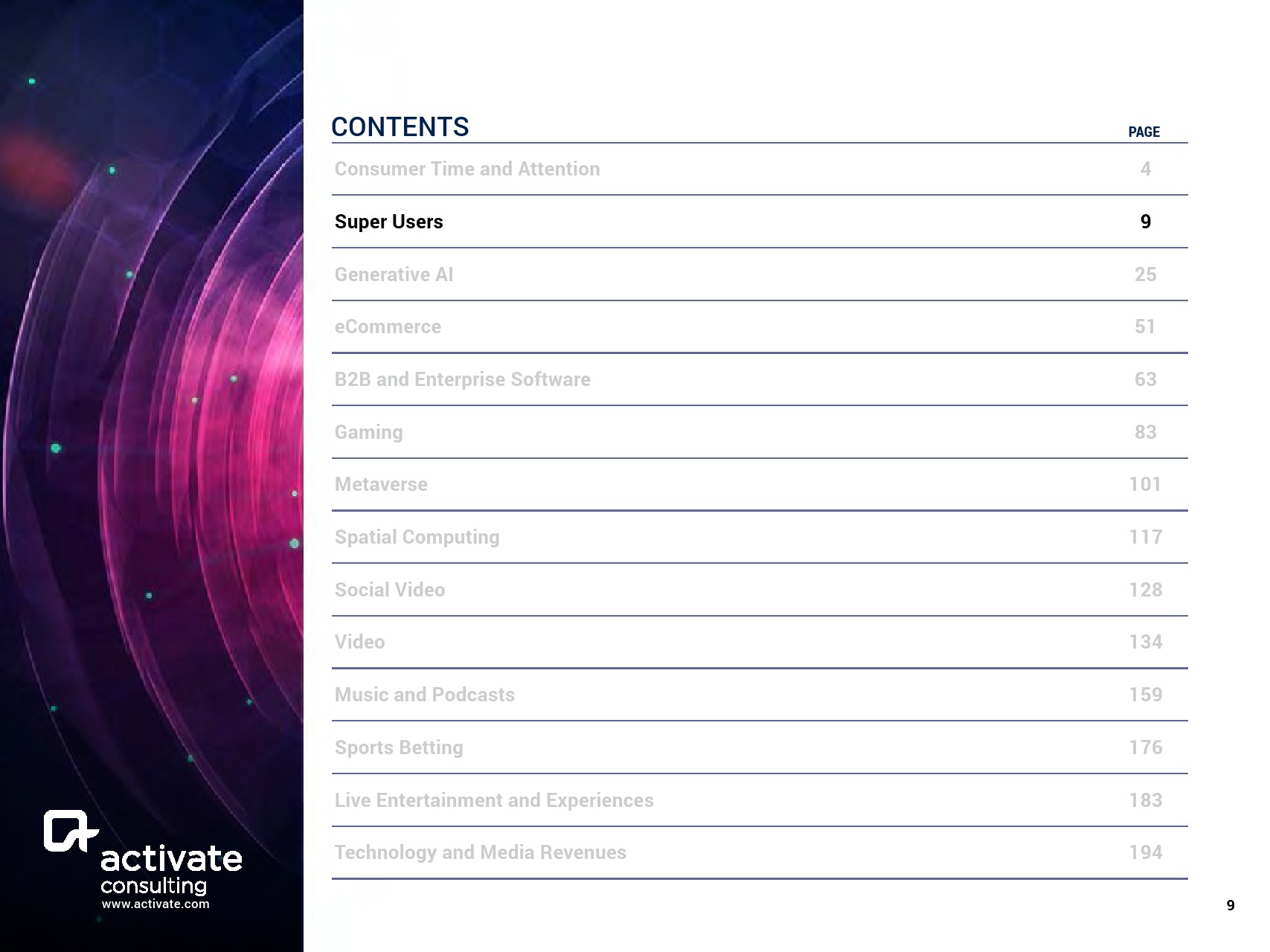Select the Gaming contents entry
The width and height of the screenshot is (1270, 952).
click(x=368, y=432)
